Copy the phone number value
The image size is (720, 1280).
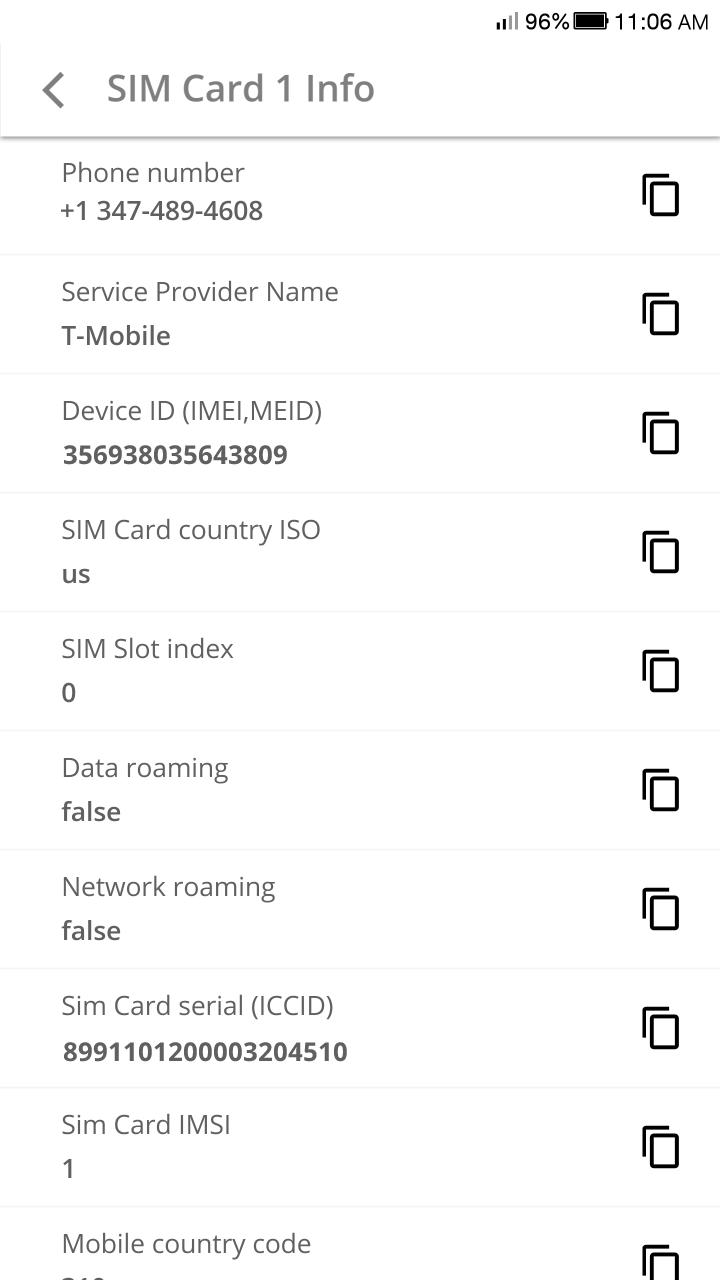(x=660, y=195)
